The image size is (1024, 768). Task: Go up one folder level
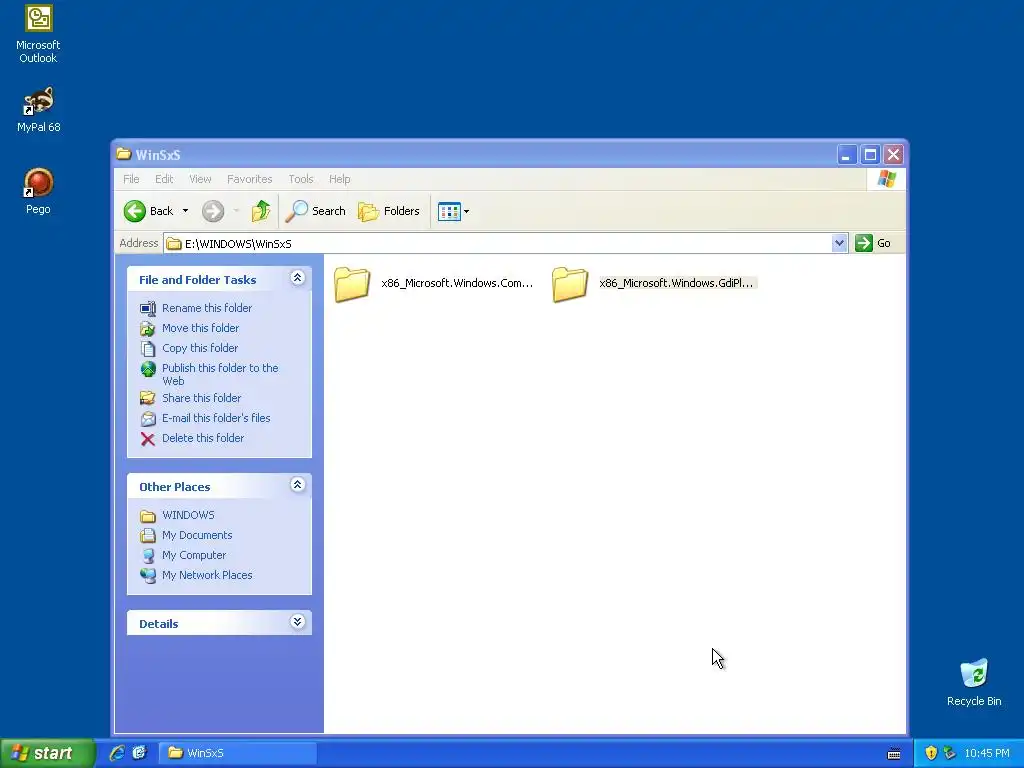point(261,211)
